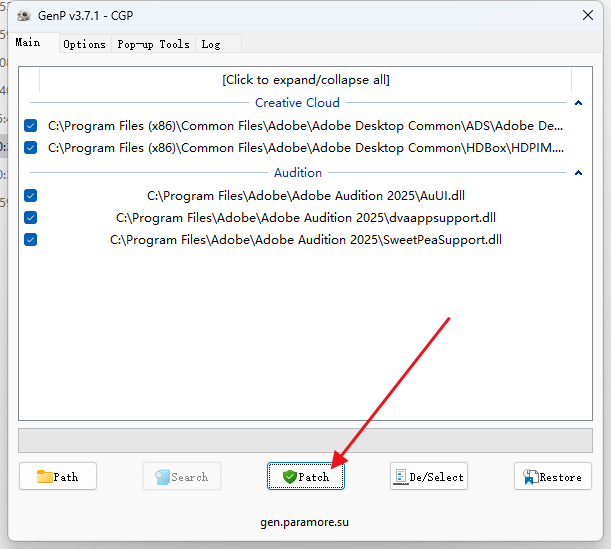The width and height of the screenshot is (611, 549).
Task: Uncheck the ADS Adobe Desktop Common file checkbox
Action: (x=30, y=125)
